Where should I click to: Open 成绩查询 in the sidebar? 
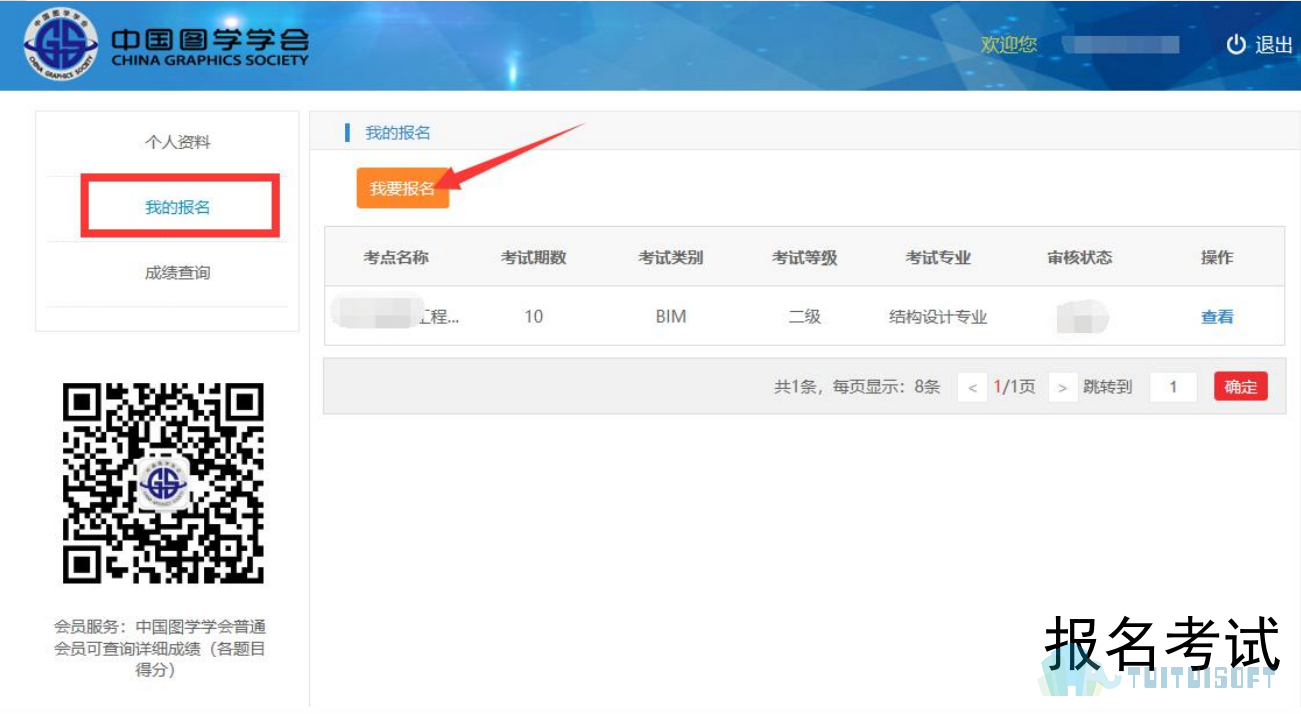pos(178,272)
